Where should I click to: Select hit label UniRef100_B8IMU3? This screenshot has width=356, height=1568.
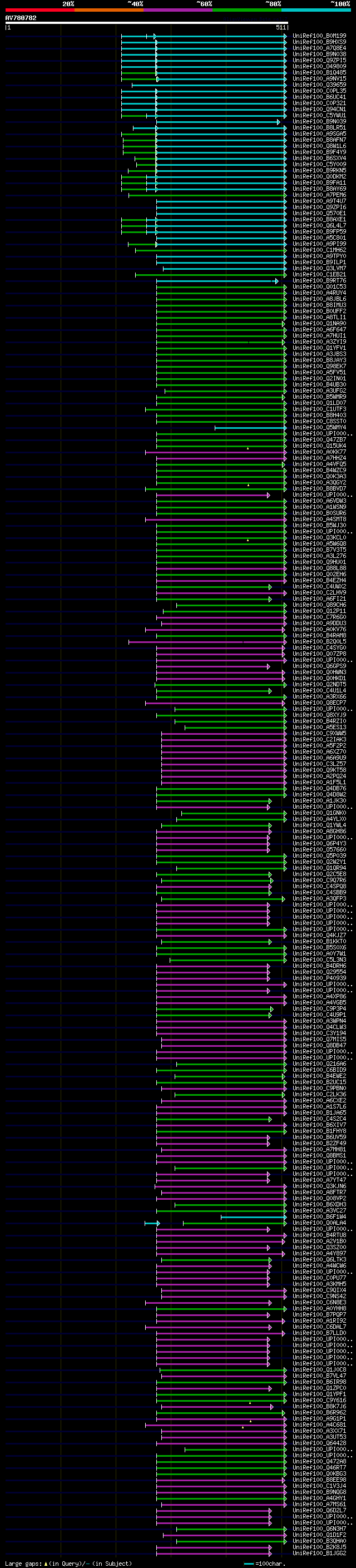pyautogui.click(x=319, y=305)
